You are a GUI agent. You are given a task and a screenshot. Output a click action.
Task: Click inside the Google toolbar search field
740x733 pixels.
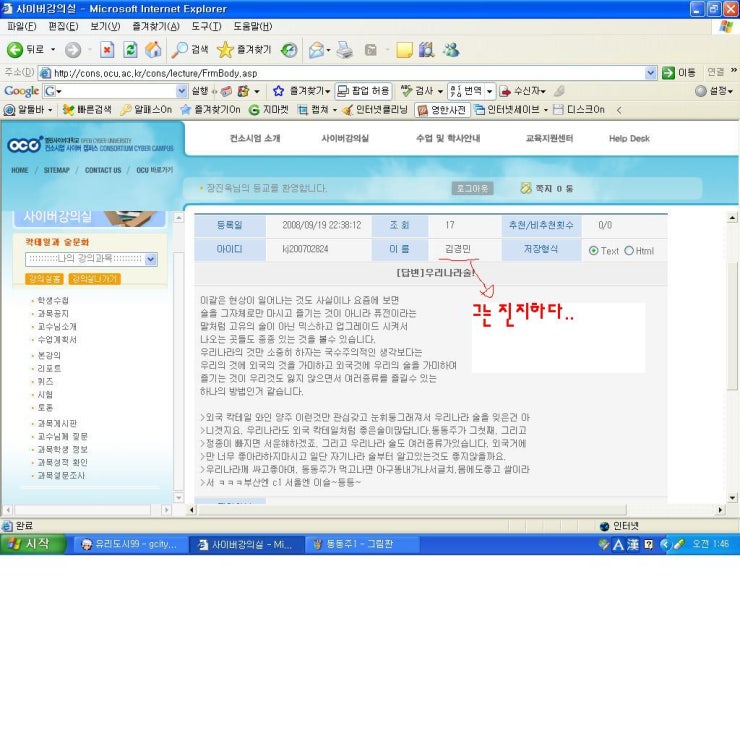click(x=120, y=91)
